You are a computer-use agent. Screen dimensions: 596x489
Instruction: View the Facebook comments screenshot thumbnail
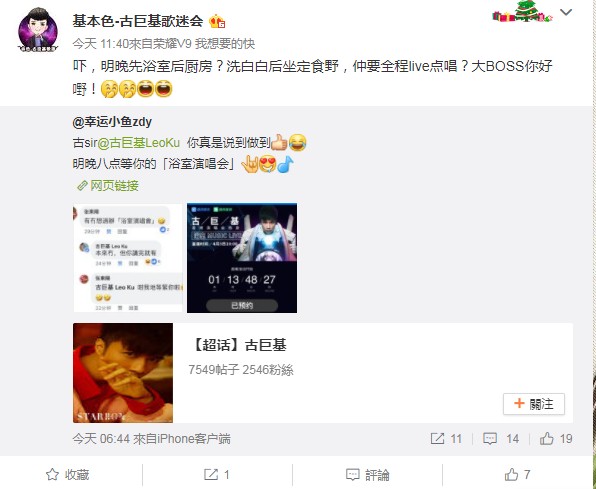(128, 258)
